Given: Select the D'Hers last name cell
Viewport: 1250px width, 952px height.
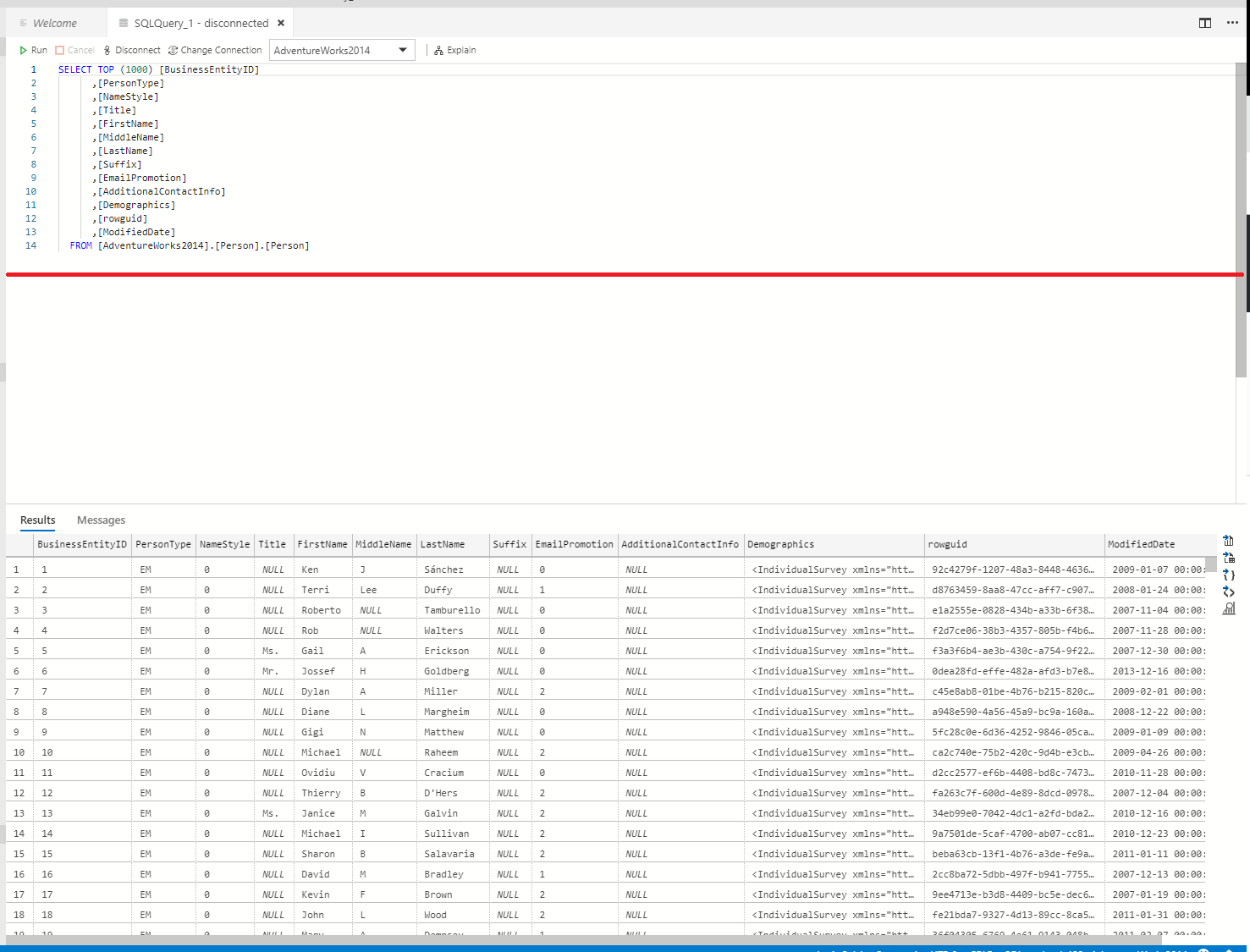Looking at the screenshot, I should pos(453,793).
